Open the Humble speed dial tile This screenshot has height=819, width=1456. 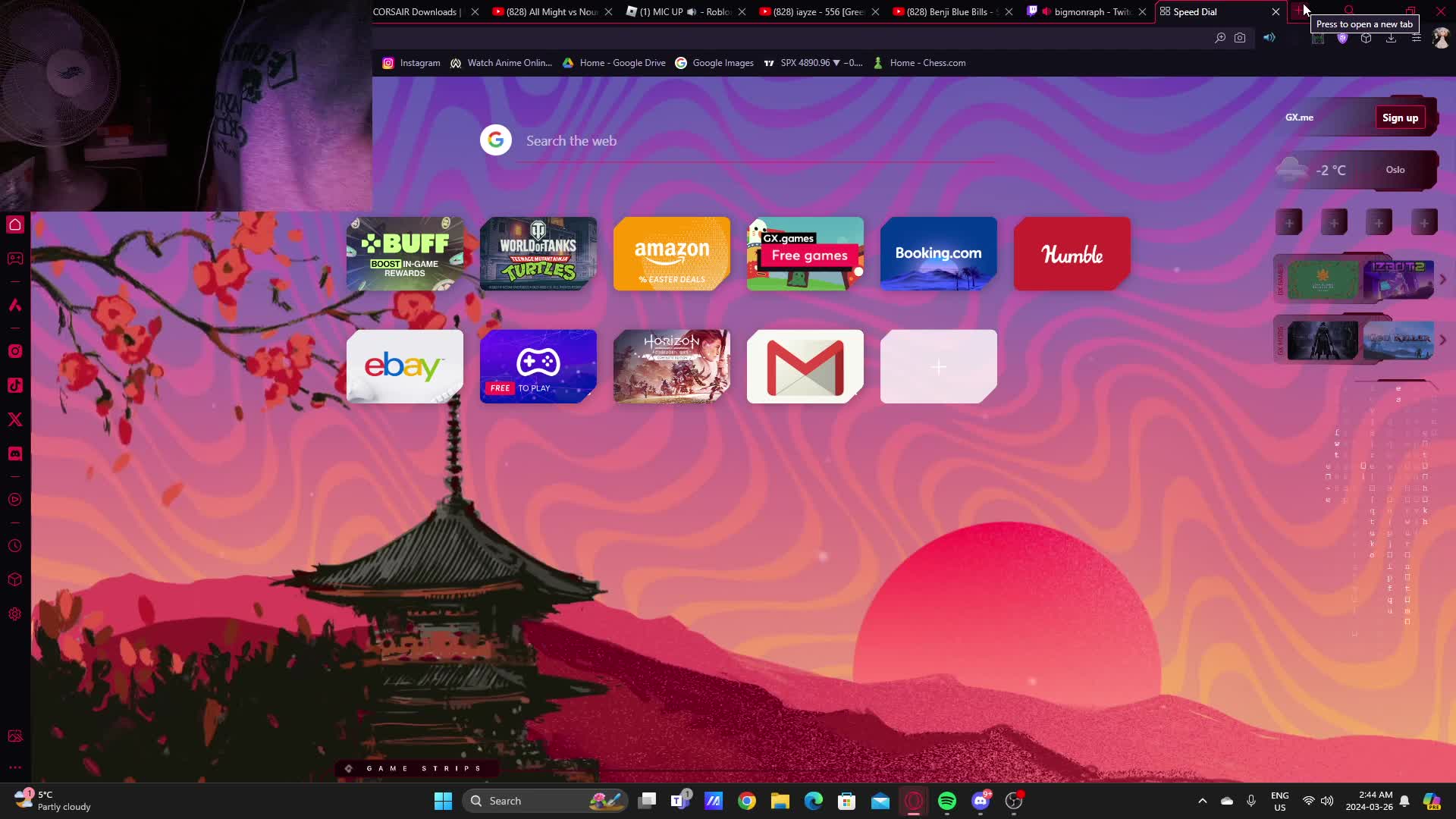click(x=1072, y=253)
